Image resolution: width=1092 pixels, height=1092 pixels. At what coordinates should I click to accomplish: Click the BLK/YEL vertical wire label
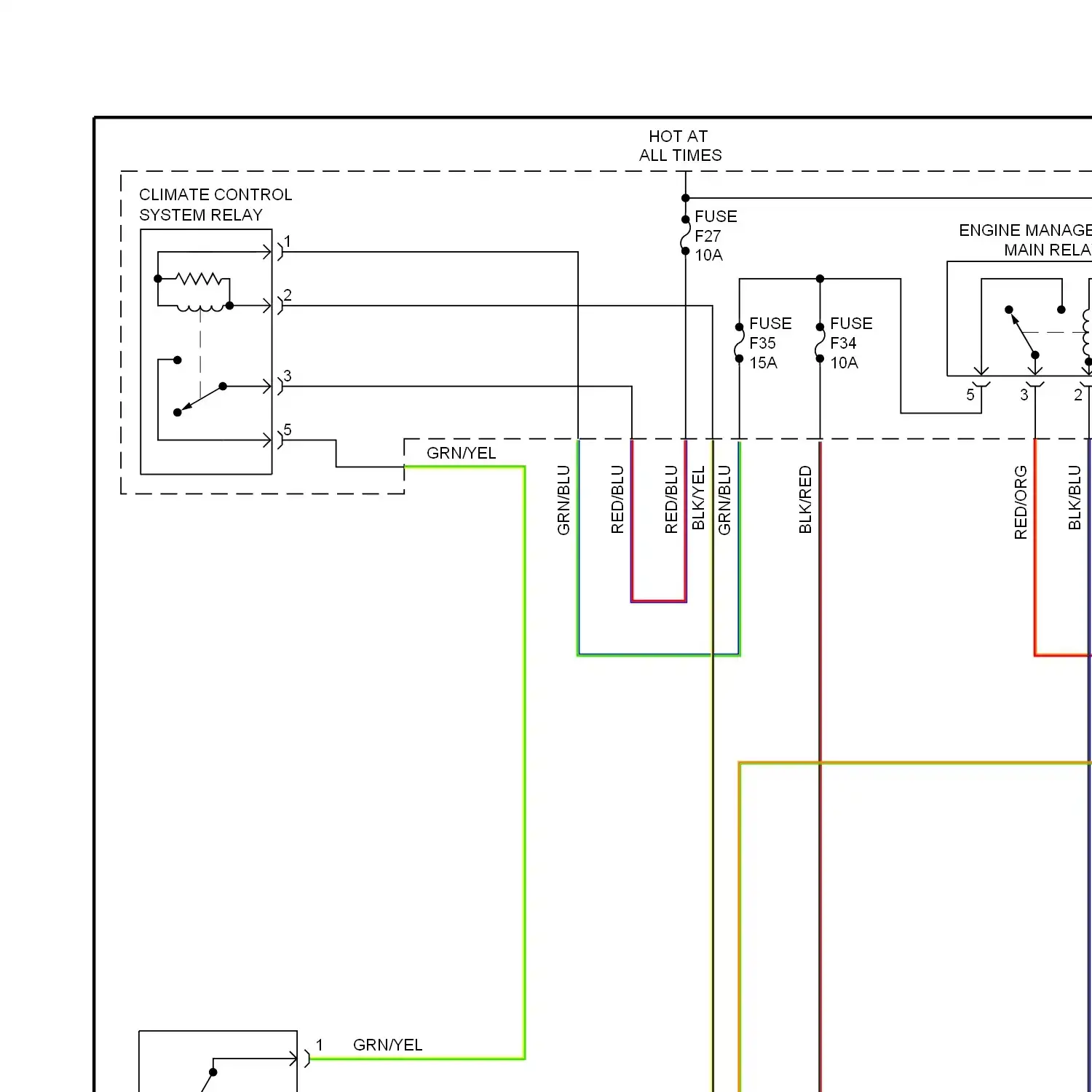click(x=698, y=498)
